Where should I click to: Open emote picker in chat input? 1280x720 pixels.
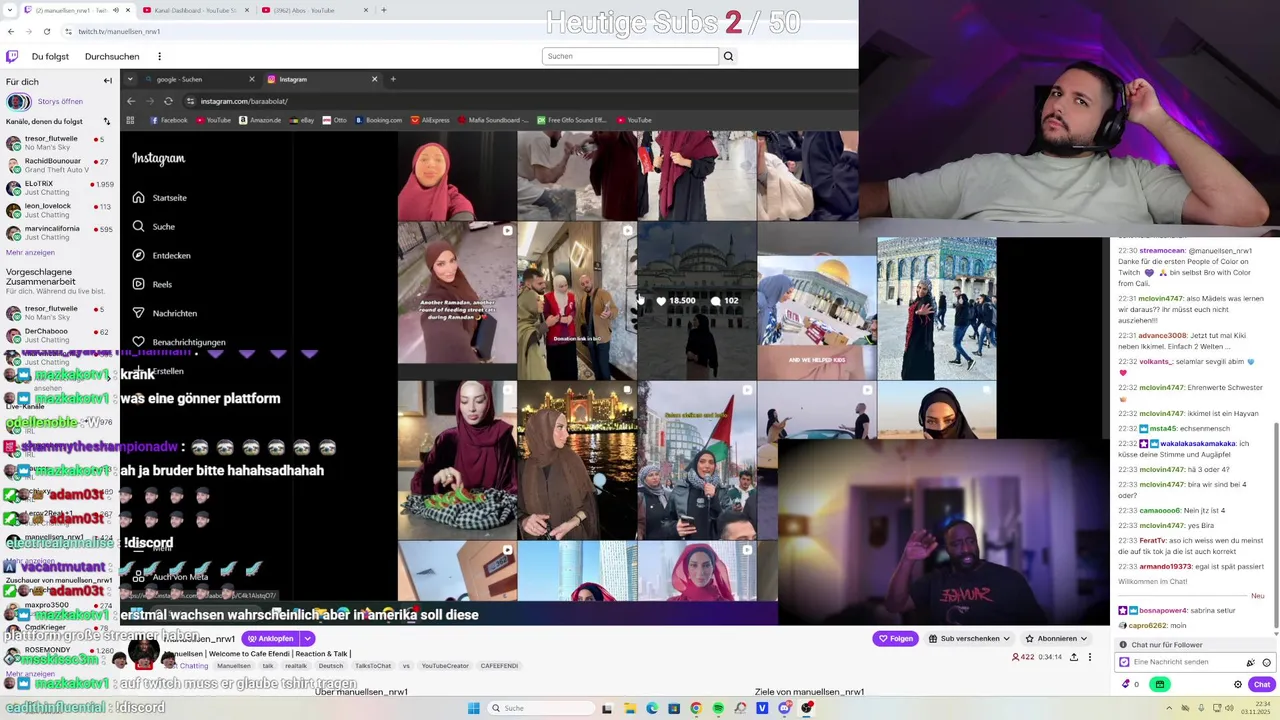click(1266, 662)
